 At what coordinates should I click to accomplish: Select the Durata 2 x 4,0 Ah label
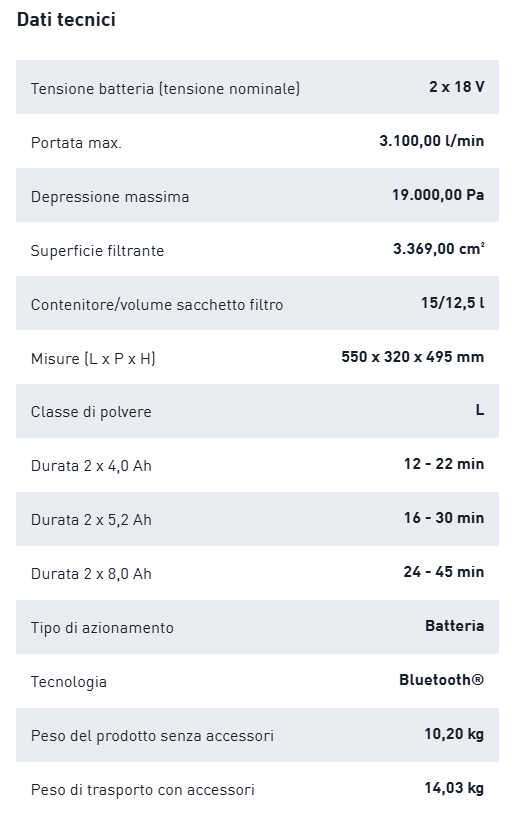(x=91, y=466)
